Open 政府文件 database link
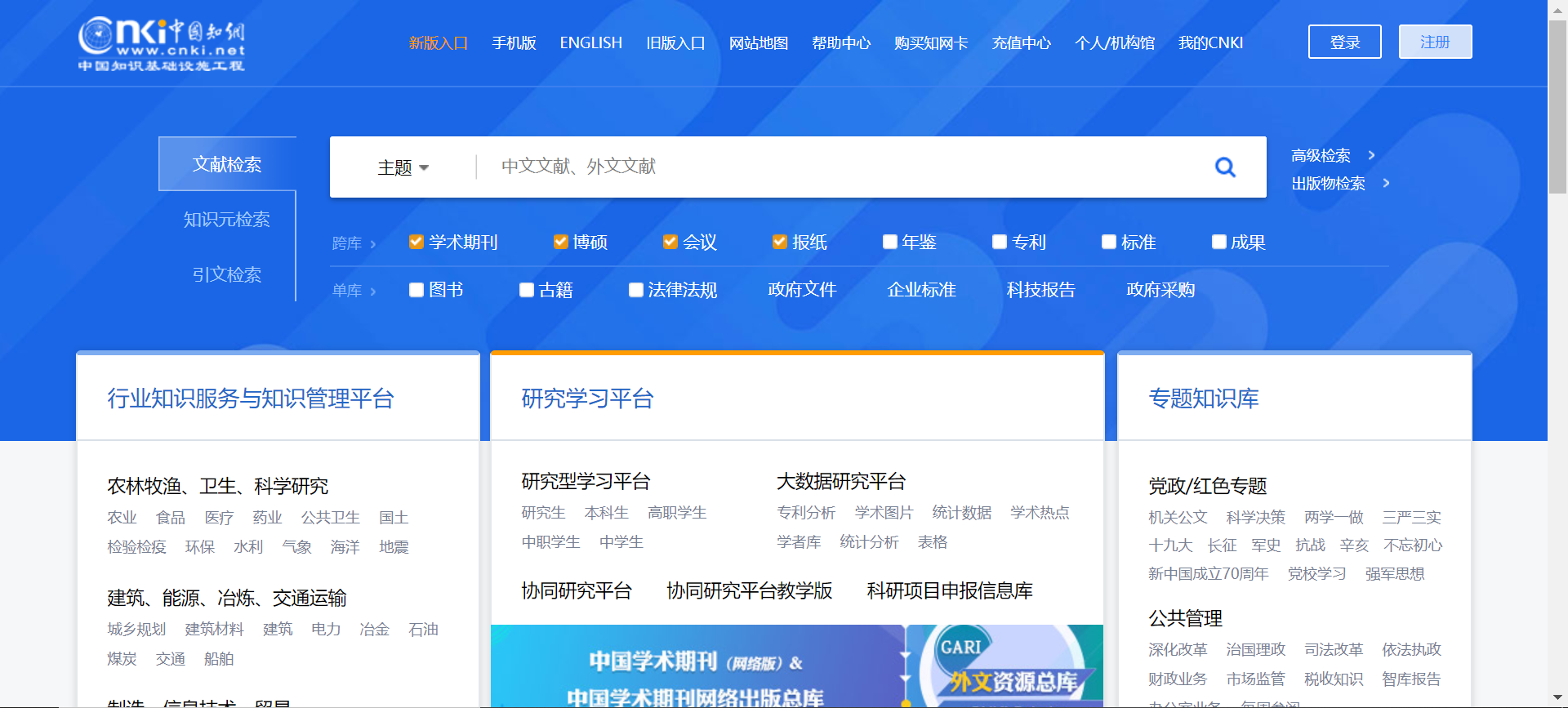 pyautogui.click(x=802, y=290)
